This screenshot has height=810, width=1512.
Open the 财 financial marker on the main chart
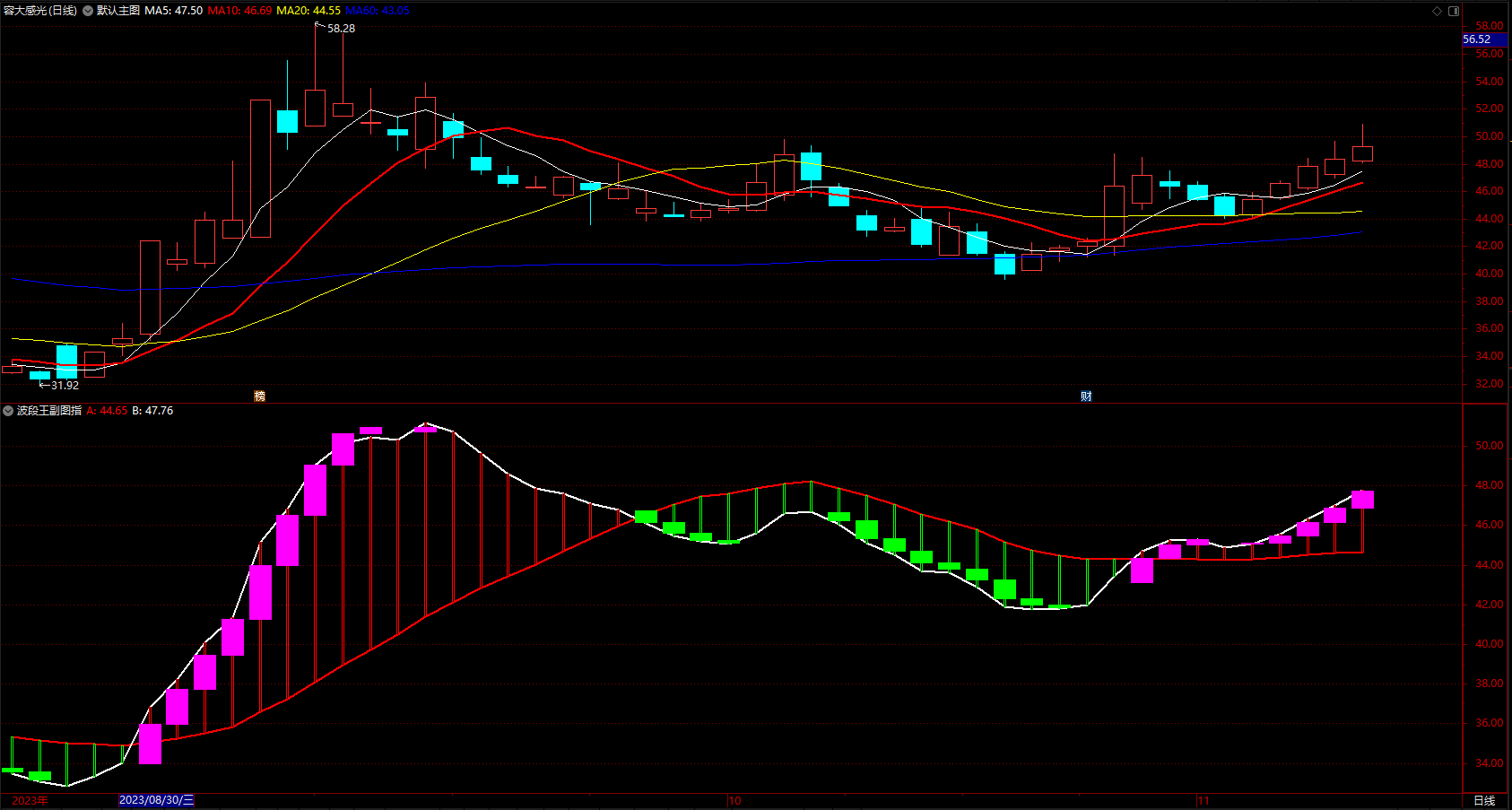point(1086,396)
